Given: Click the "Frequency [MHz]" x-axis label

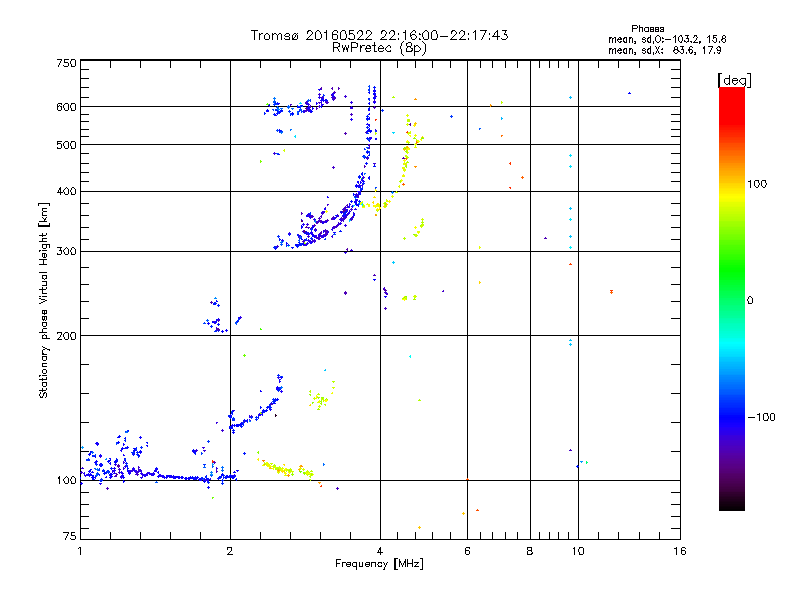Looking at the screenshot, I should [379, 564].
